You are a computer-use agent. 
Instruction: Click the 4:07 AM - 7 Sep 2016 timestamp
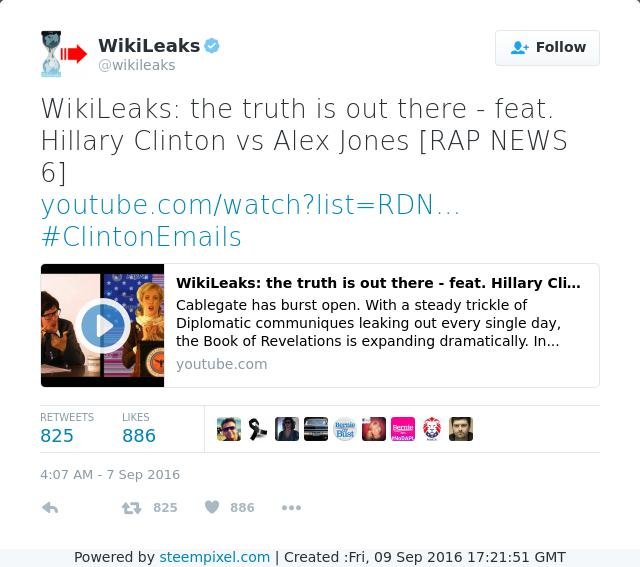coord(110,475)
